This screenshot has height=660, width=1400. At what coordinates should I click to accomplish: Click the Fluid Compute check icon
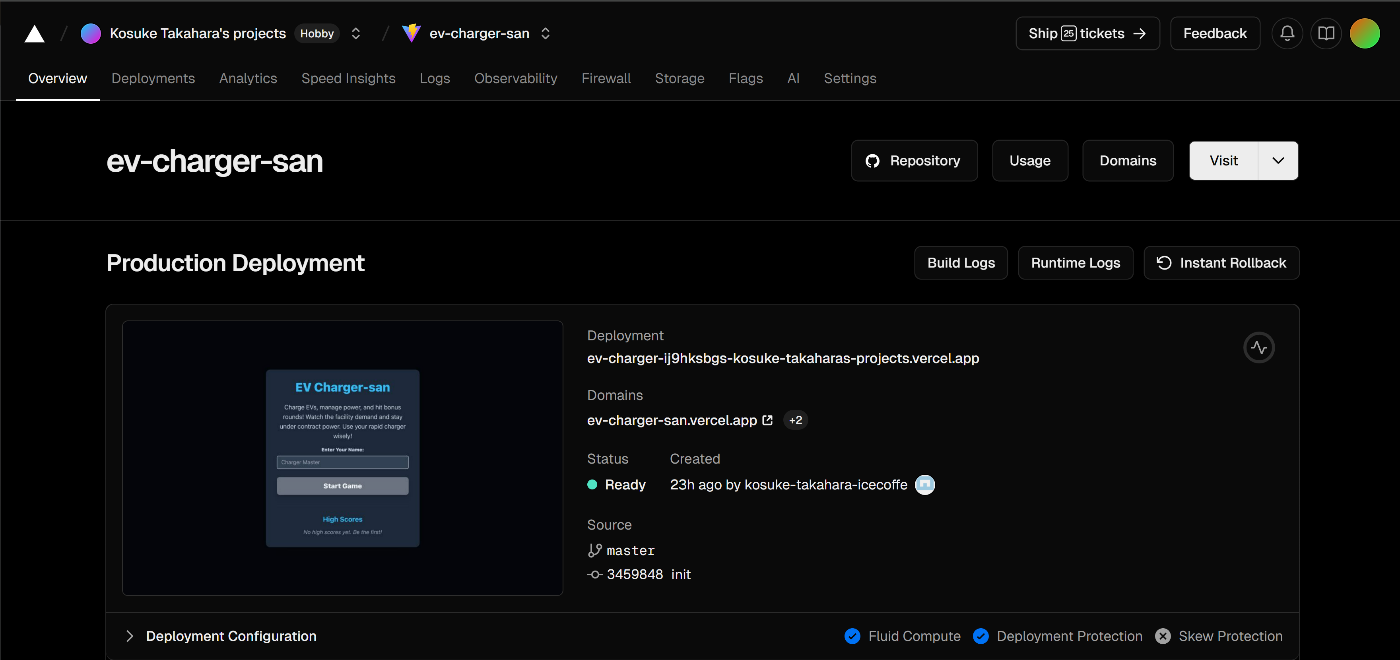click(x=852, y=636)
